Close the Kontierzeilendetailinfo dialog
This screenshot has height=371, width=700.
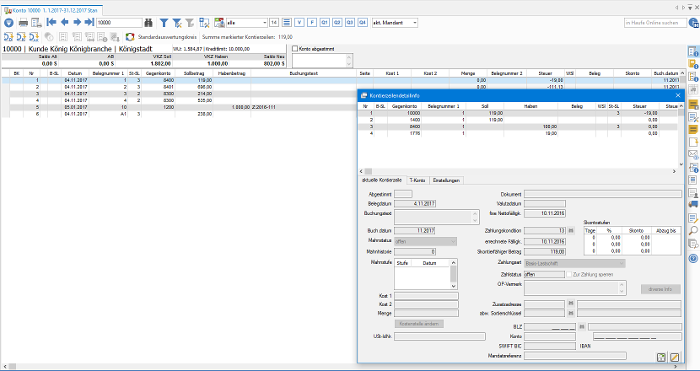tap(678, 96)
